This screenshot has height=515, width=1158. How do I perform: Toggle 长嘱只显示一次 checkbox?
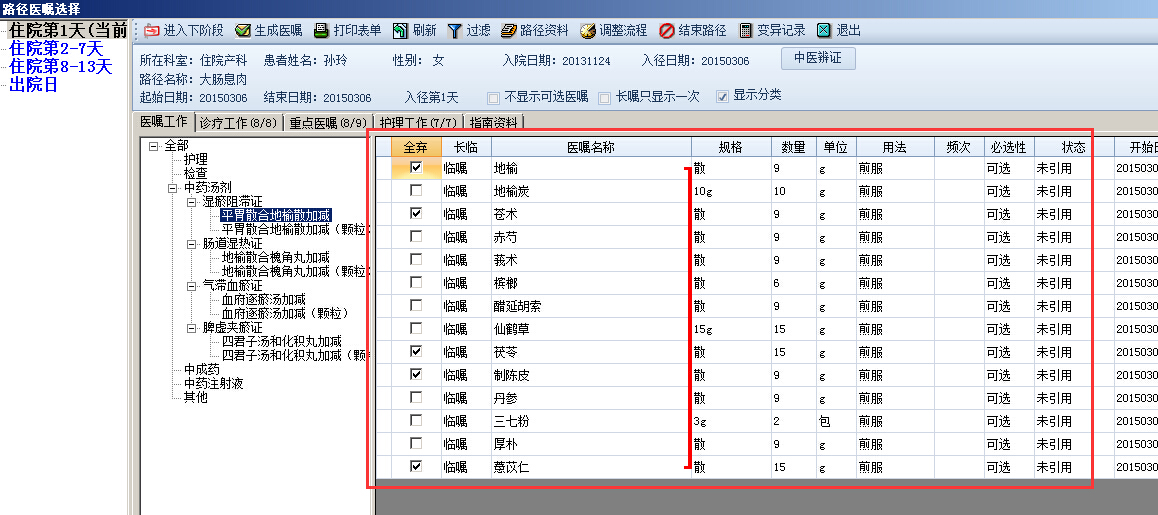tap(604, 98)
